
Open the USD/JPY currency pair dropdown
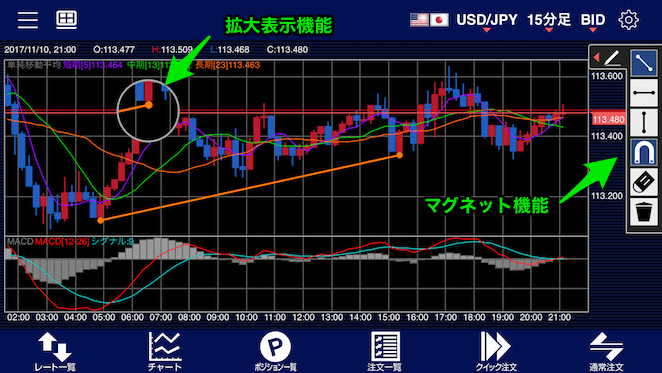pyautogui.click(x=486, y=20)
